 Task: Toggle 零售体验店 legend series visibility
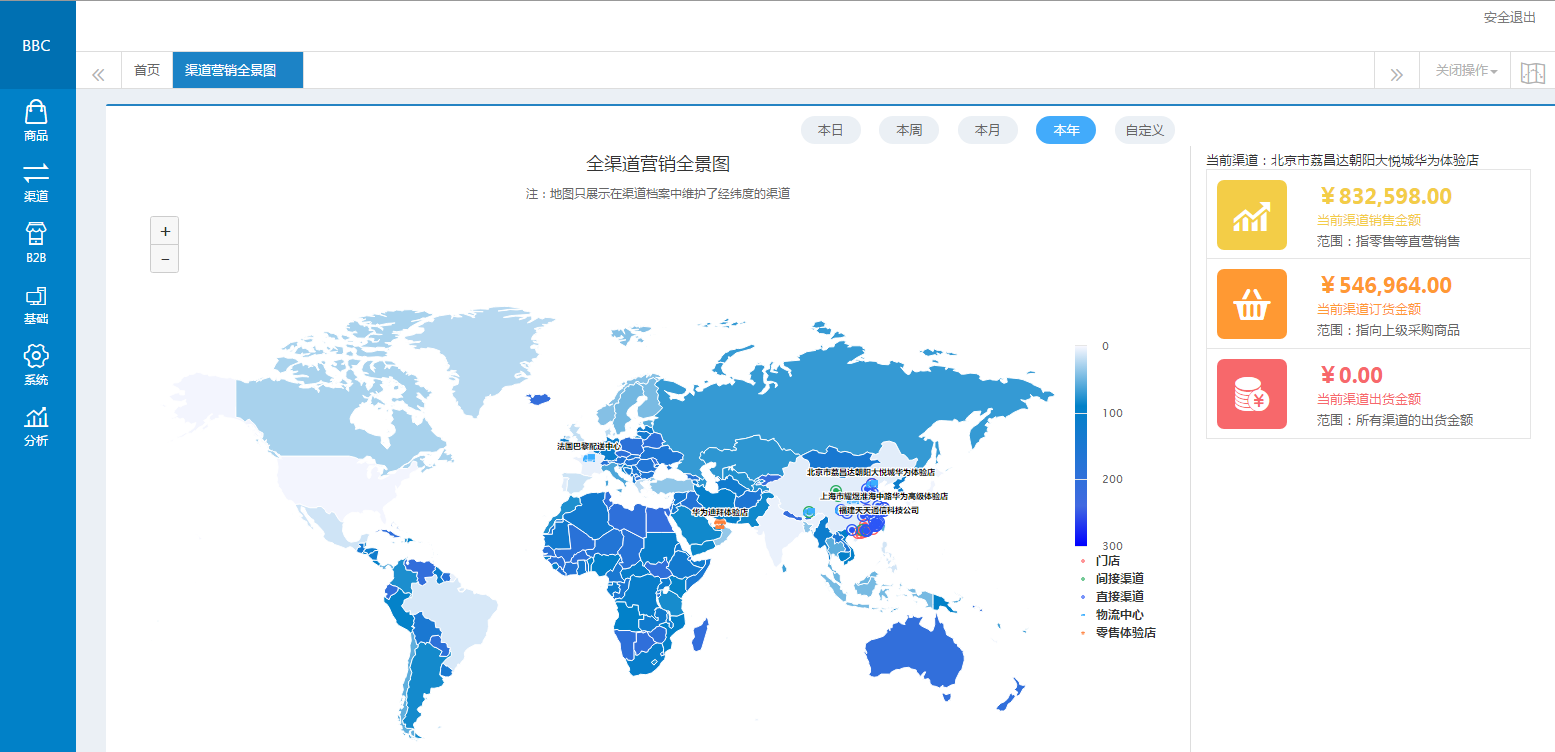pyautogui.click(x=1124, y=633)
